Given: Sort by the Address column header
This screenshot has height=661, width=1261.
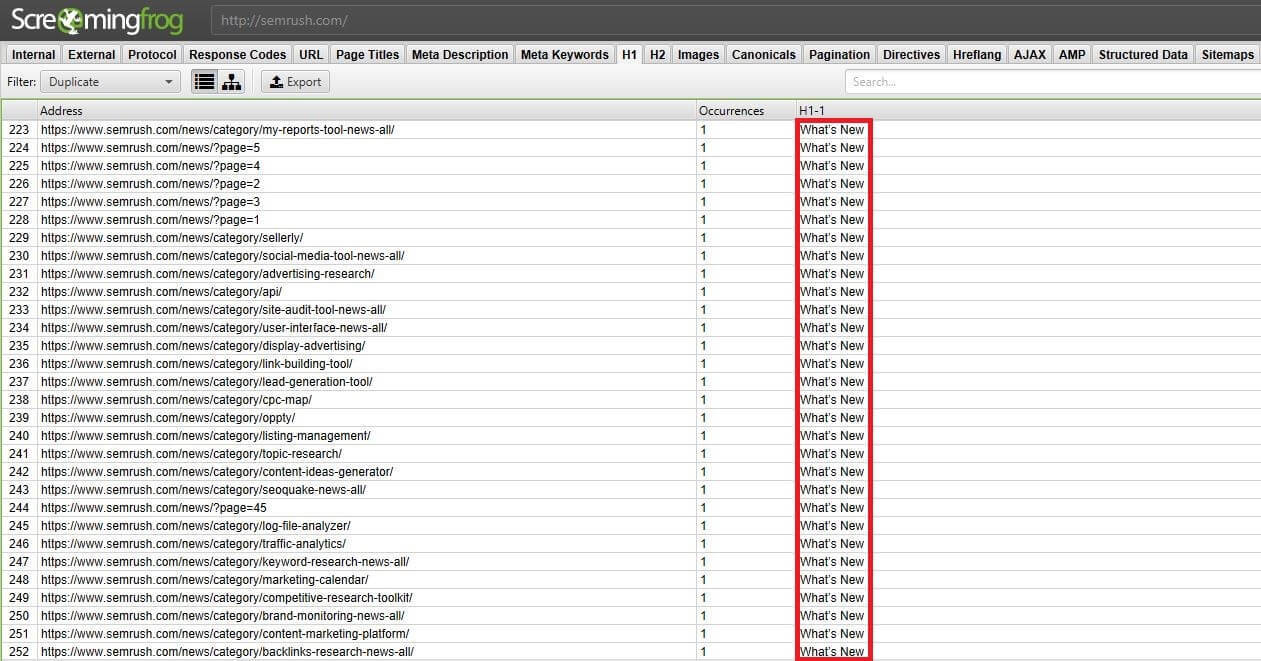Looking at the screenshot, I should click(x=365, y=111).
